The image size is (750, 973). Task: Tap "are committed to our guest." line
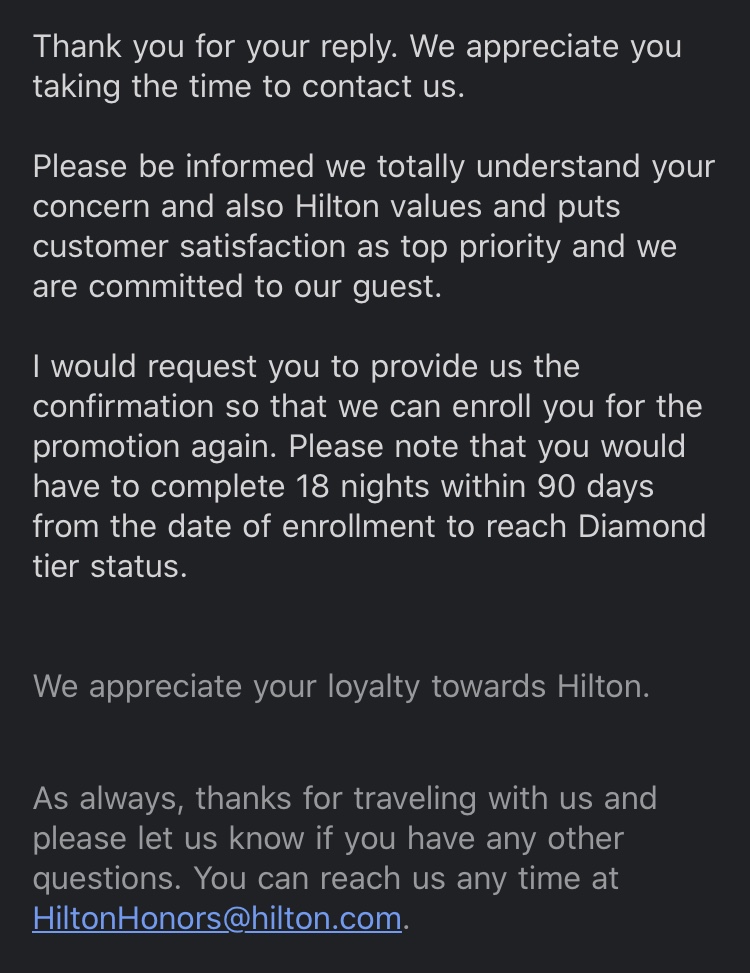pyautogui.click(x=237, y=287)
